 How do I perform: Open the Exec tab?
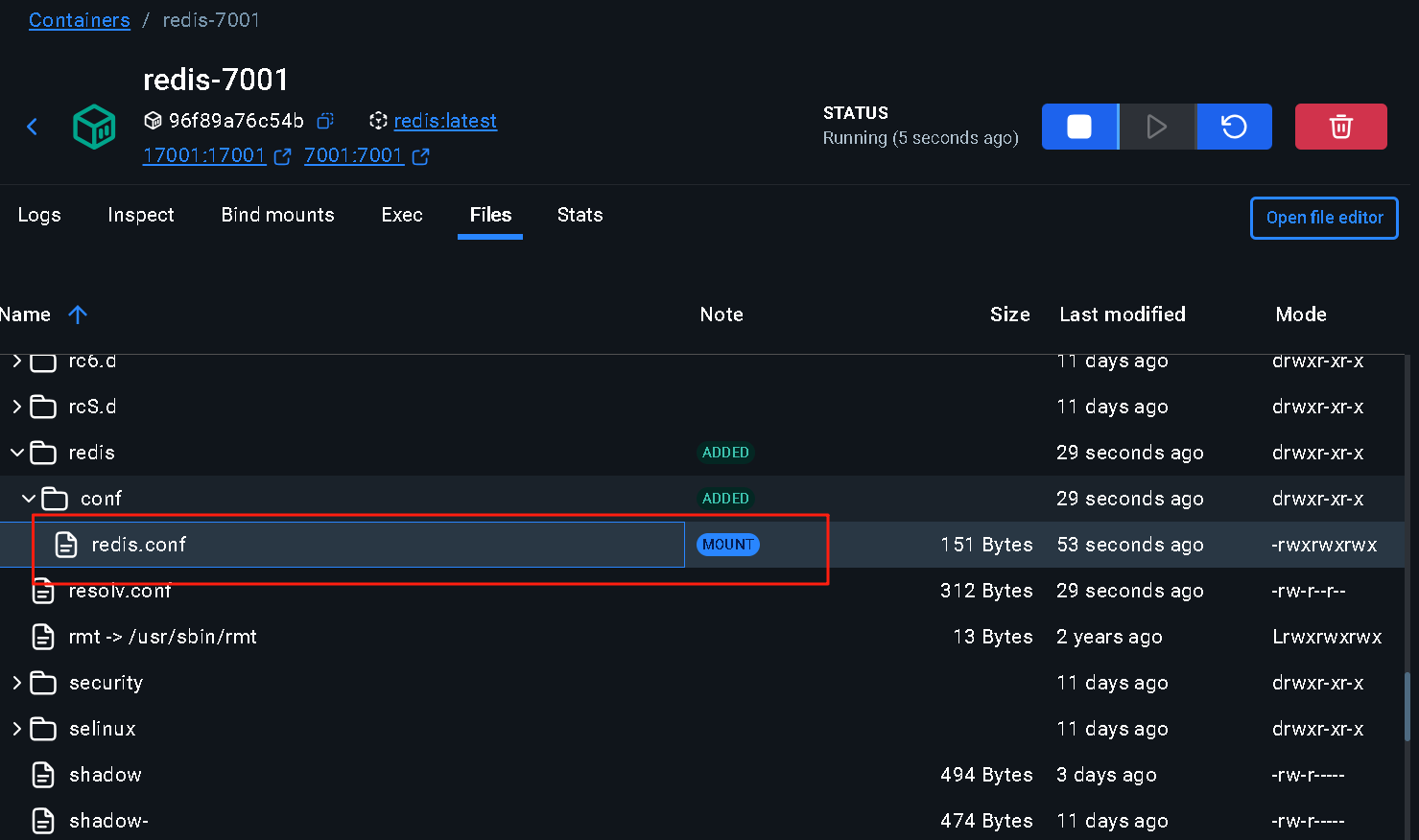coord(402,215)
